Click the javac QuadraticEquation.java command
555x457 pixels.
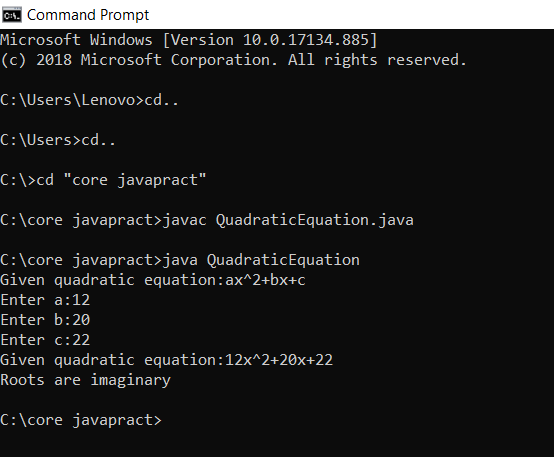pyautogui.click(x=288, y=220)
